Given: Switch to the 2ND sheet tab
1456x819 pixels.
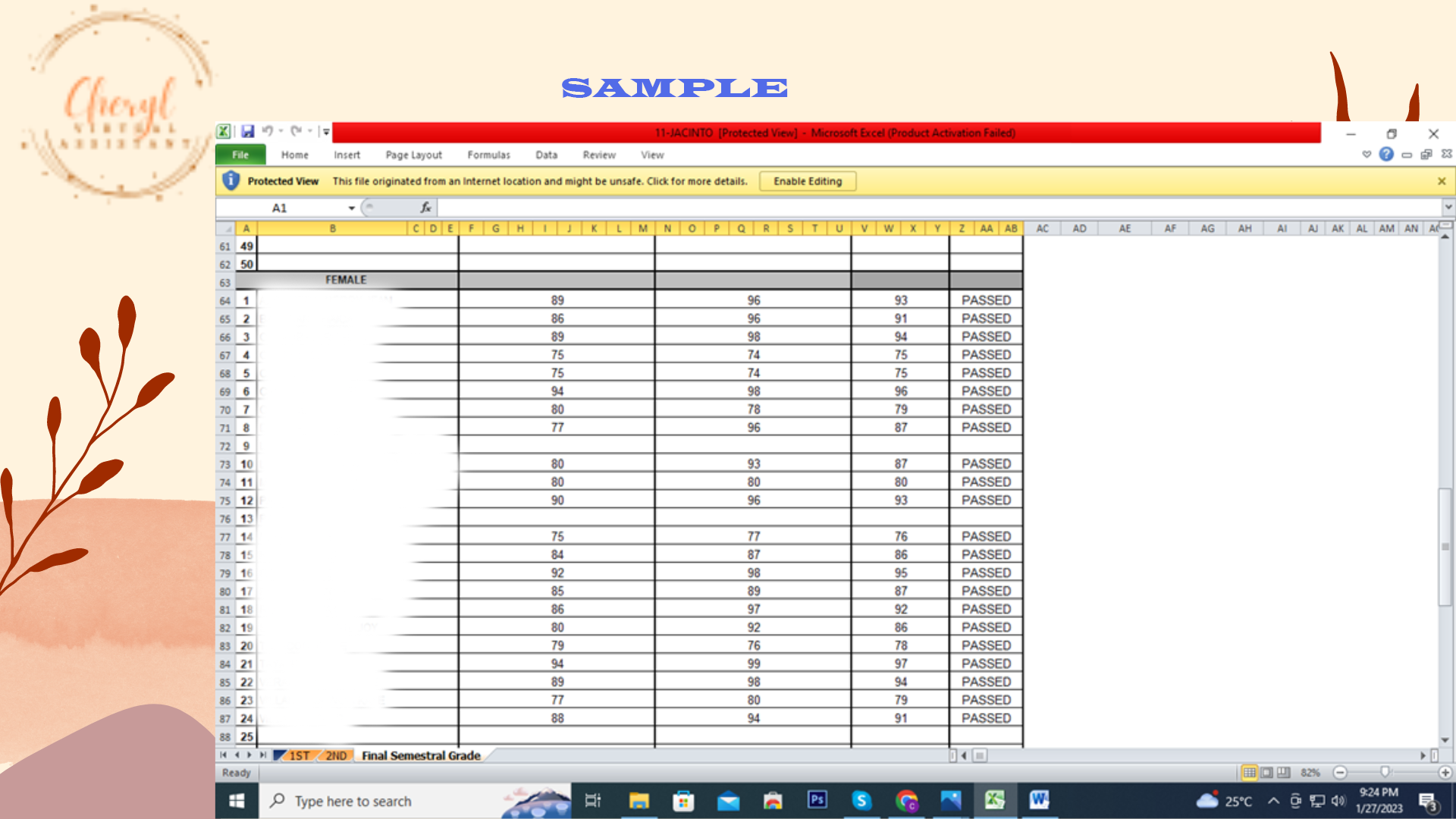Looking at the screenshot, I should click(x=336, y=755).
